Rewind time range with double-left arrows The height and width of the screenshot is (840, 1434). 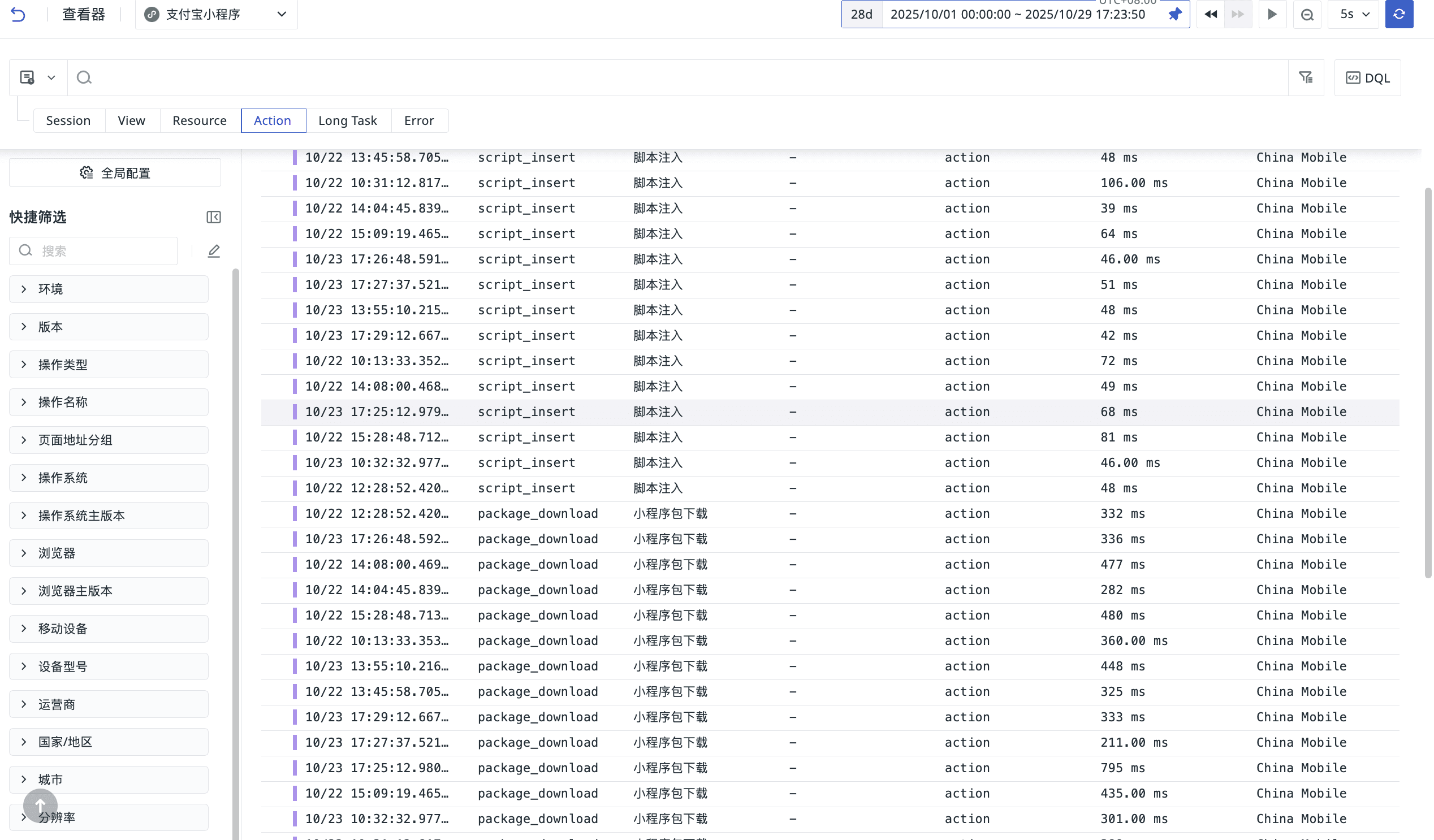(x=1211, y=14)
